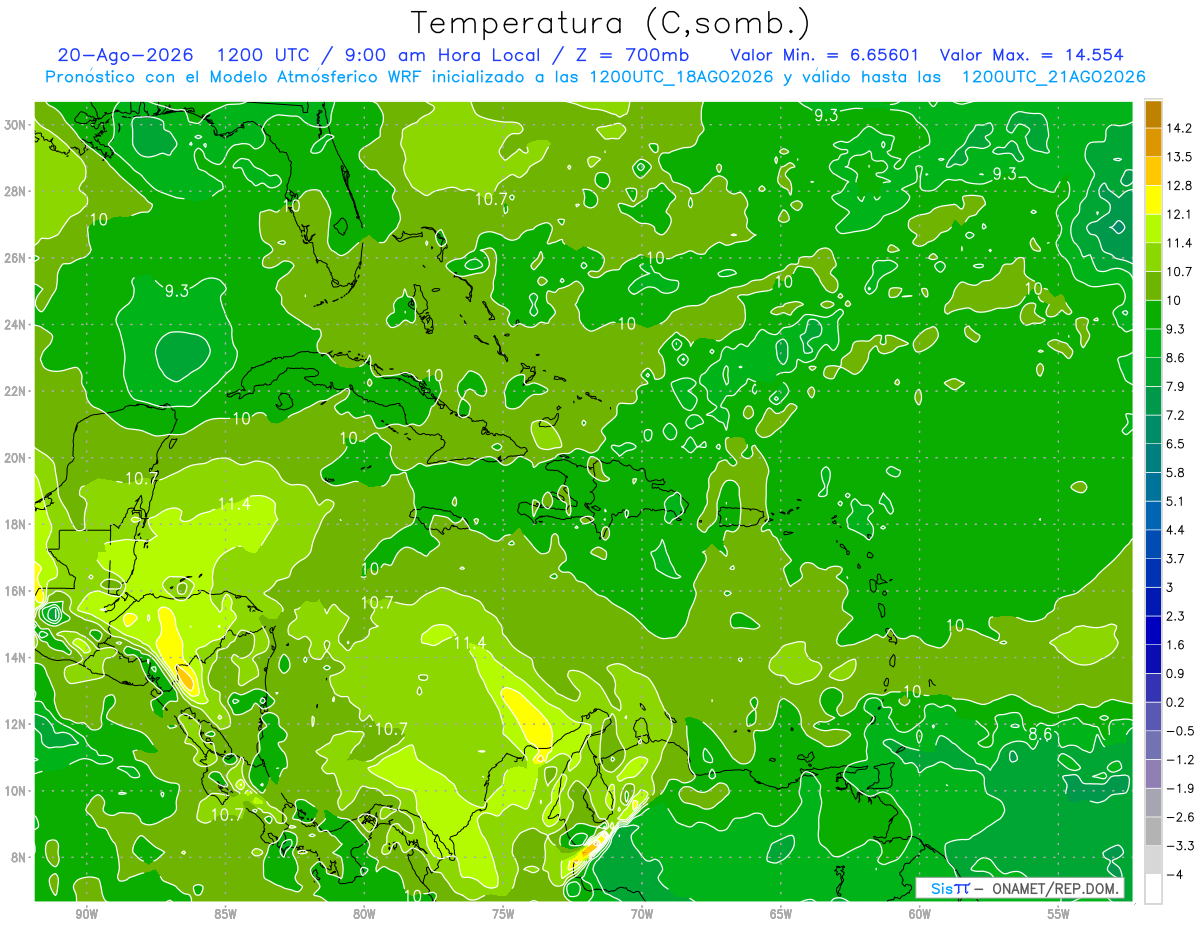Click the '-0.5' color bar value
This screenshot has width=1200, height=927.
[1178, 731]
